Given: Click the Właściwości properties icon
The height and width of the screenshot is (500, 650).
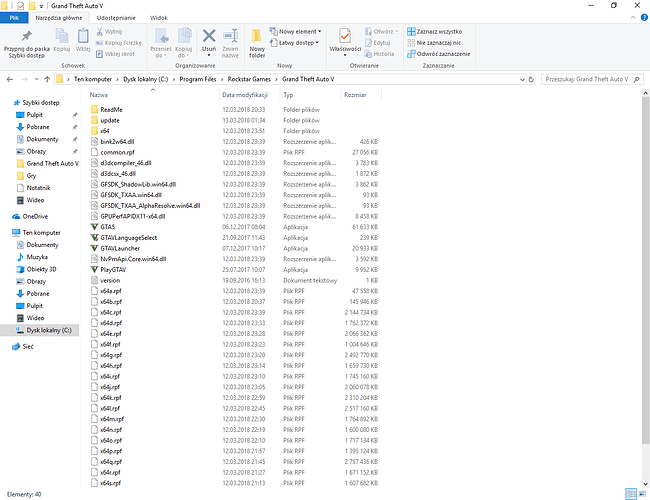Looking at the screenshot, I should [345, 36].
